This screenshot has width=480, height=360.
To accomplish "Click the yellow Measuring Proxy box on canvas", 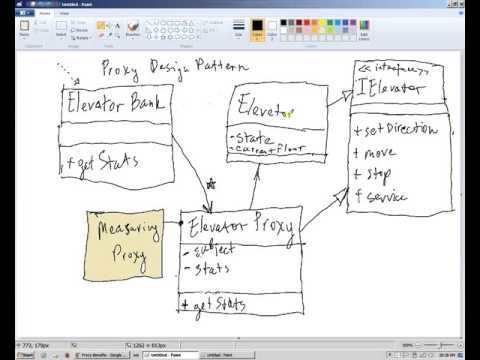I will tap(124, 245).
